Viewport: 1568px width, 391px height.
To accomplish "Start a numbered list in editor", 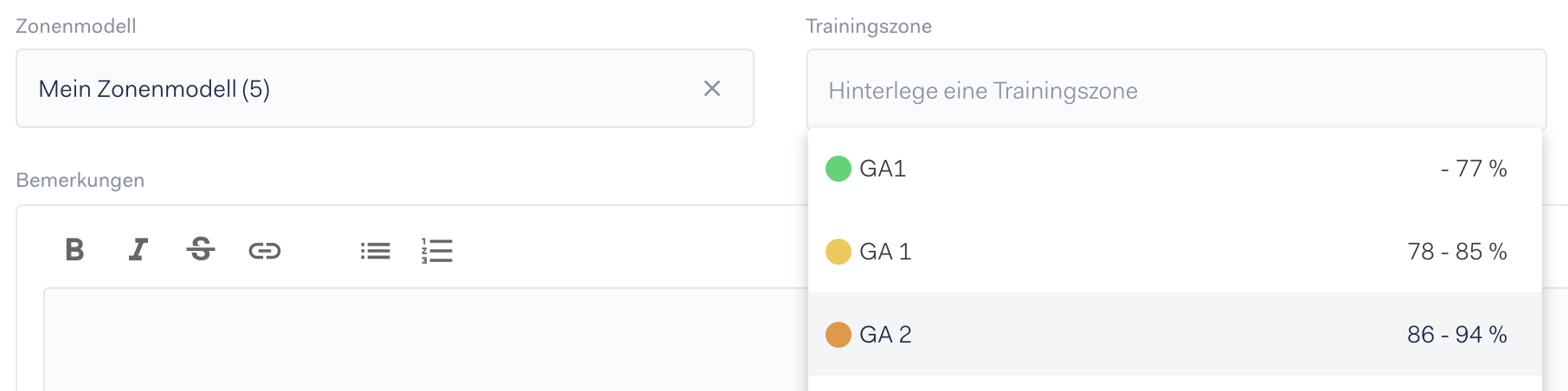I will coord(437,251).
